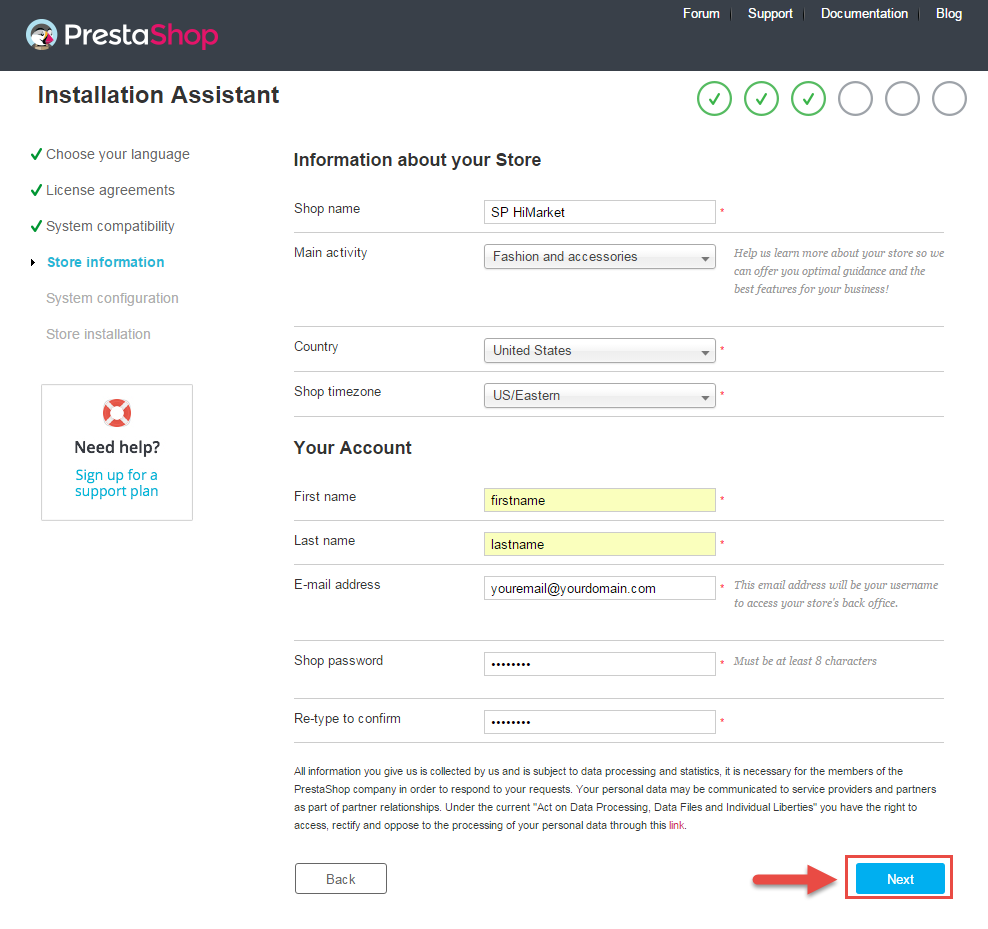988x929 pixels.
Task: Open the Main activity dropdown
Action: click(x=599, y=257)
